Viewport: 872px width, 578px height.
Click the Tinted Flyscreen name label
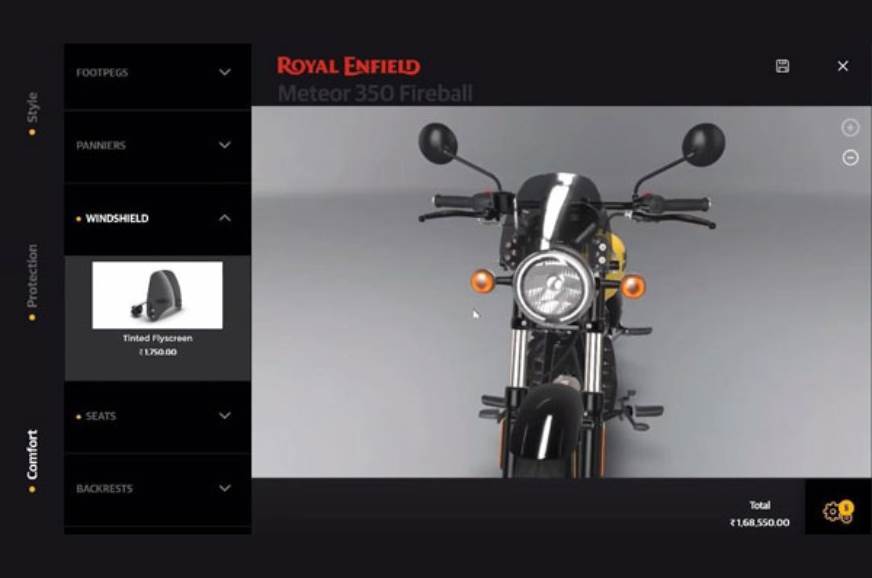tap(157, 338)
